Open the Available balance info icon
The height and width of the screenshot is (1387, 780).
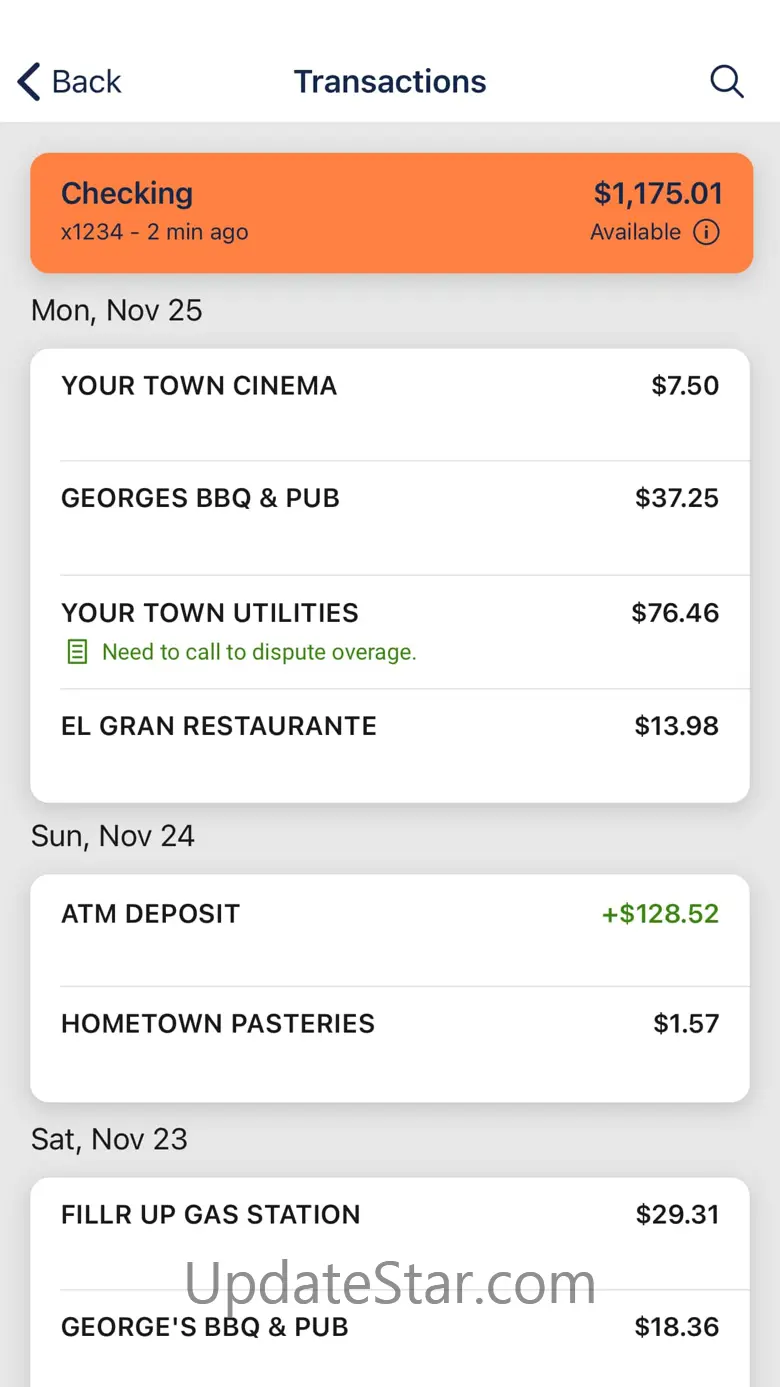coord(706,232)
